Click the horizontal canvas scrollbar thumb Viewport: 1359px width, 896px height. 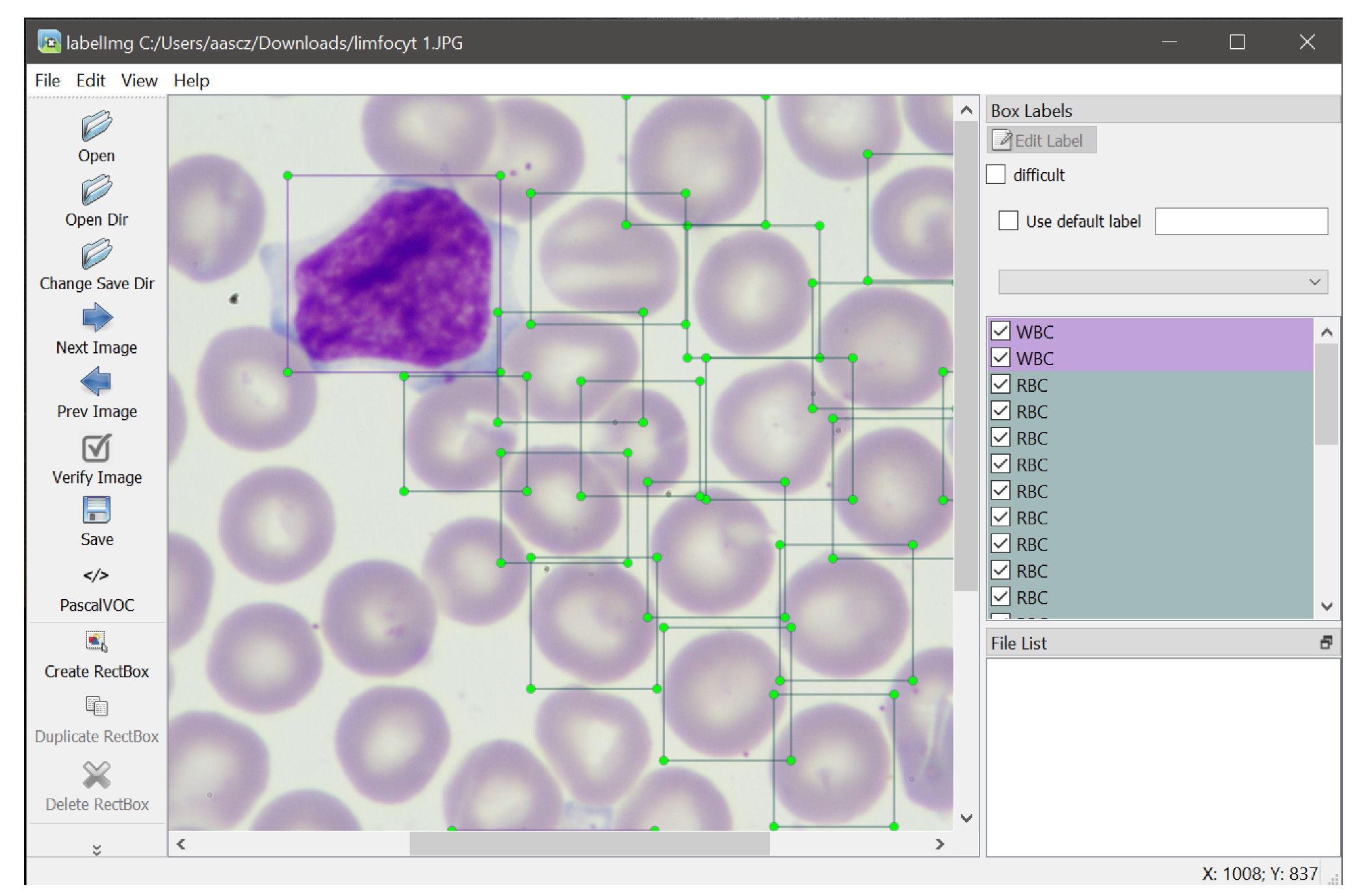tap(589, 843)
